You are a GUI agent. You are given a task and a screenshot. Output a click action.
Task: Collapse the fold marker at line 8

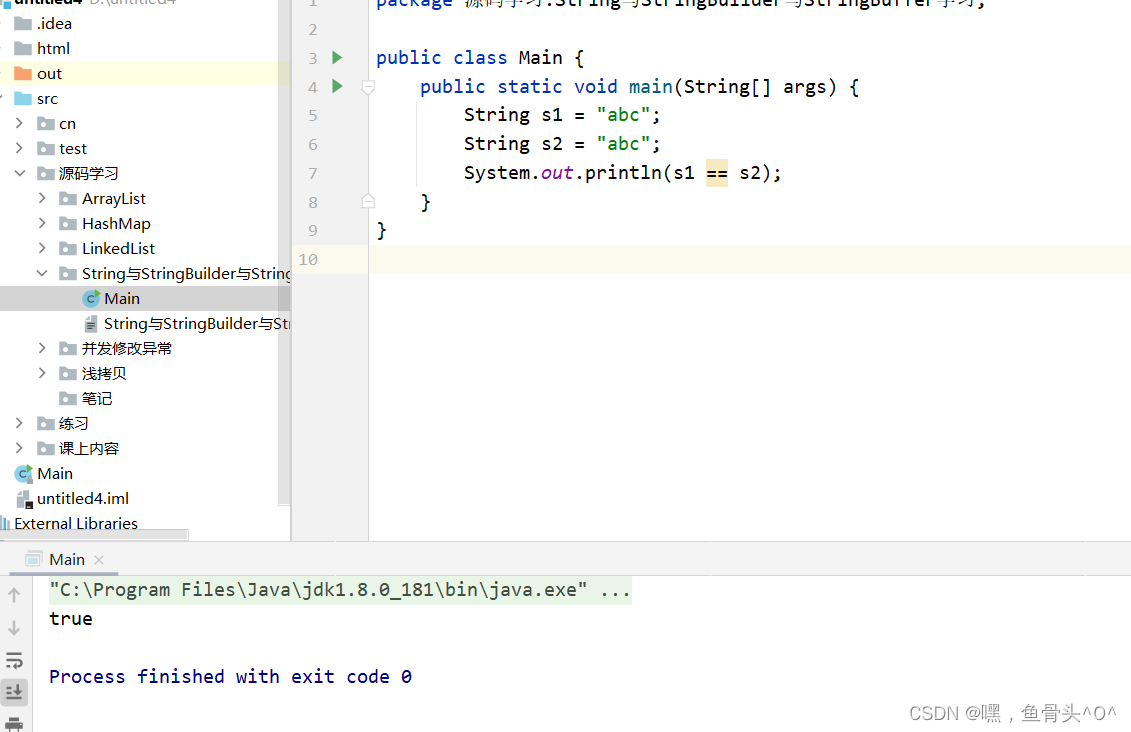(x=367, y=200)
